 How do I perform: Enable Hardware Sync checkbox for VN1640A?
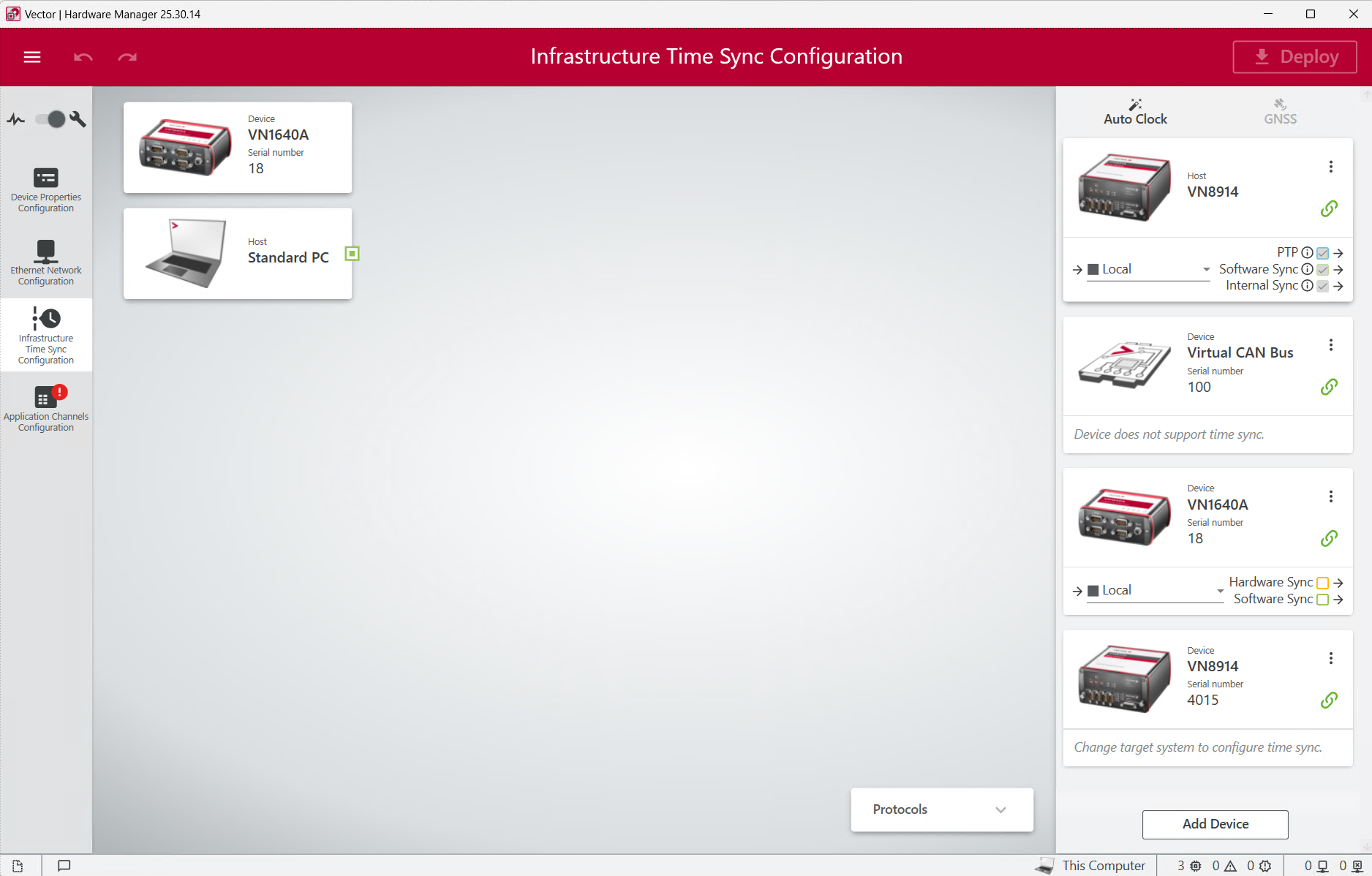[1322, 583]
